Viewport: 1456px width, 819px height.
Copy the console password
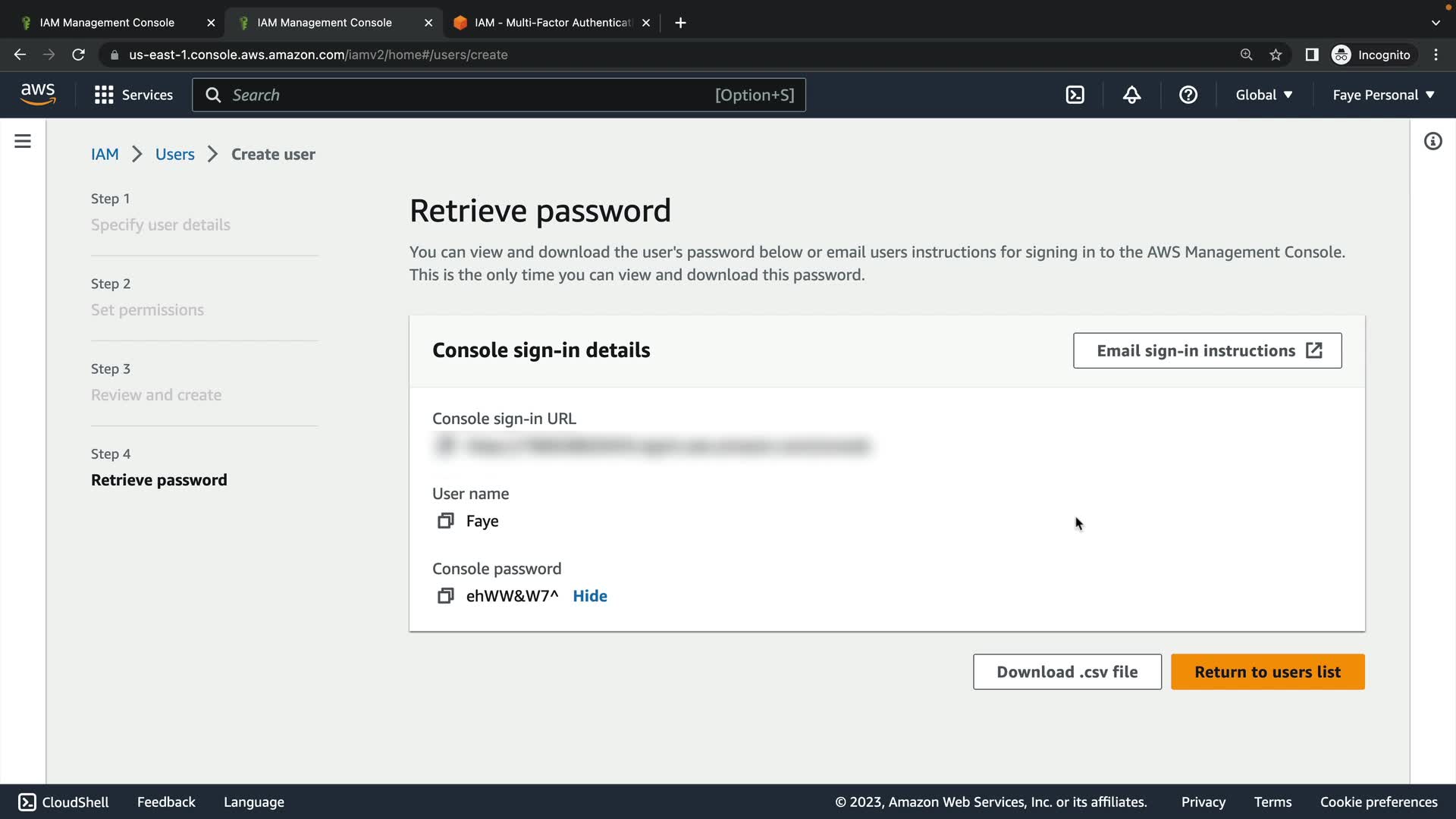[445, 596]
